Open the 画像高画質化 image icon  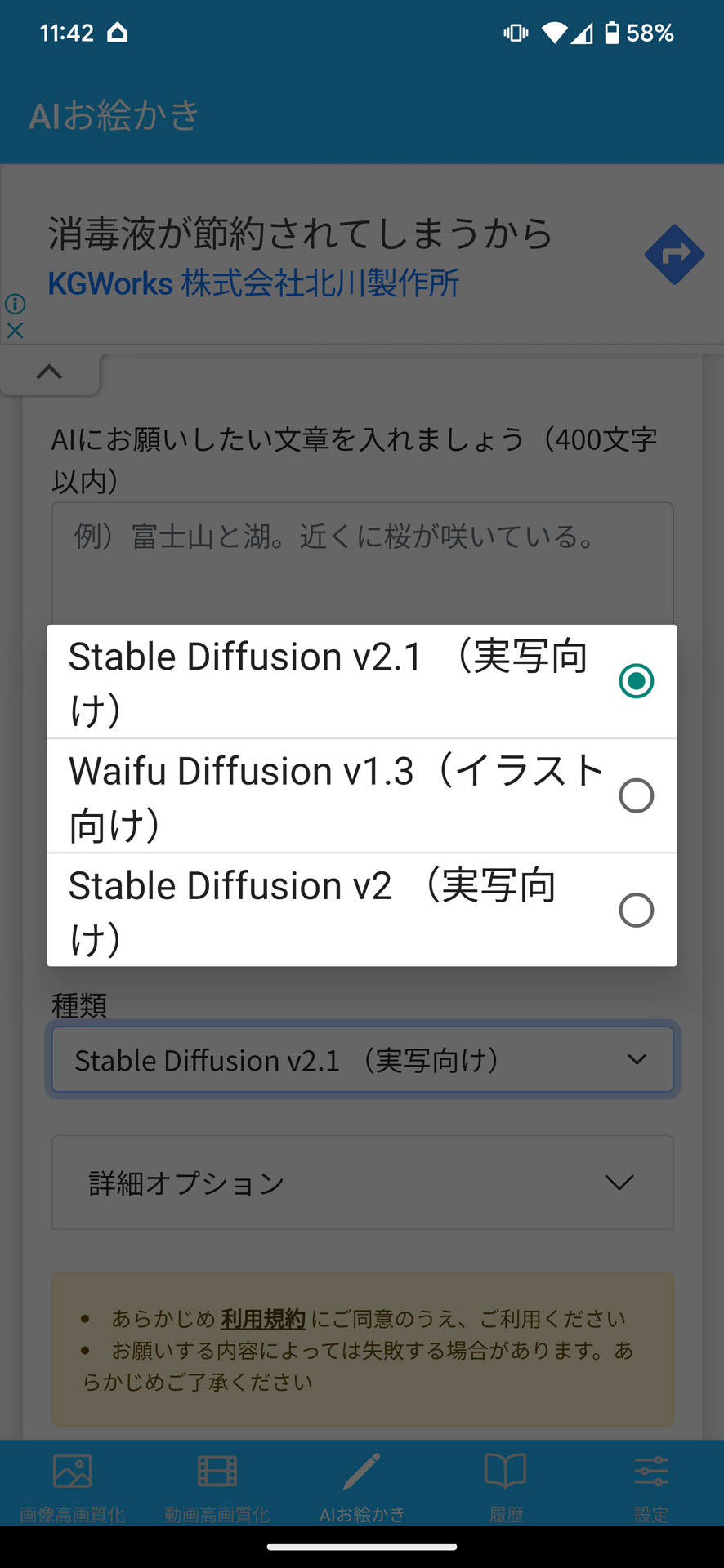click(72, 1472)
